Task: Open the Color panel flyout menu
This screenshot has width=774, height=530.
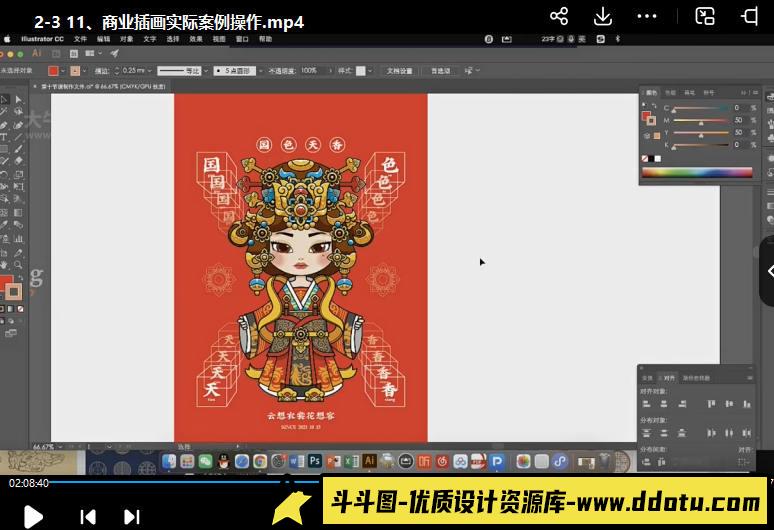Action: [x=755, y=92]
